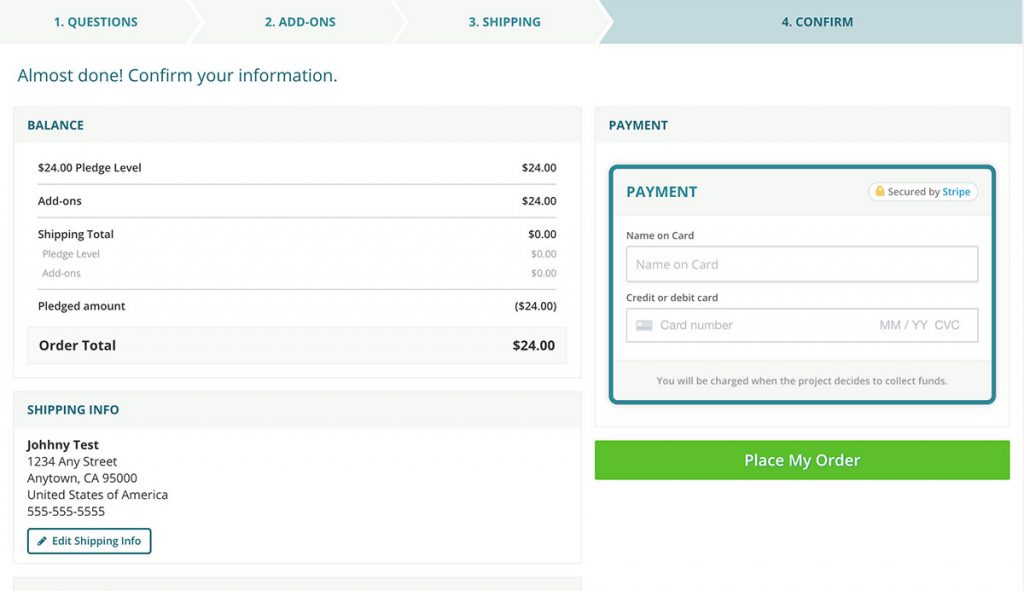Click Edit Shipping Info button

click(x=89, y=541)
